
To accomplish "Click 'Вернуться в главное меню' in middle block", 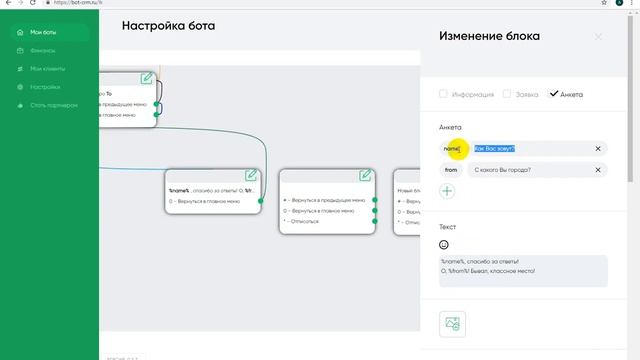I will click(323, 211).
